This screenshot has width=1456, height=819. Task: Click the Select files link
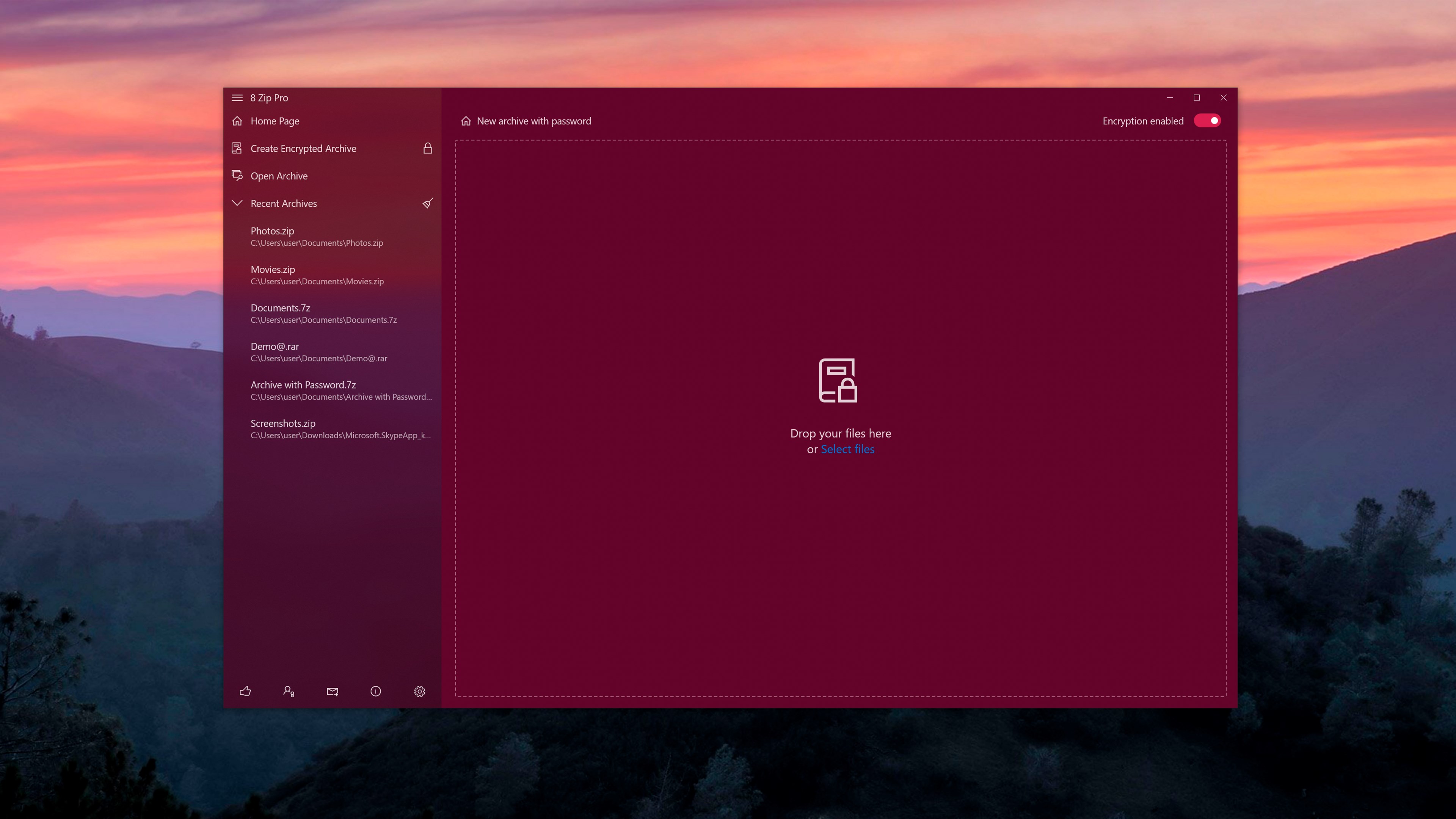[x=847, y=449]
